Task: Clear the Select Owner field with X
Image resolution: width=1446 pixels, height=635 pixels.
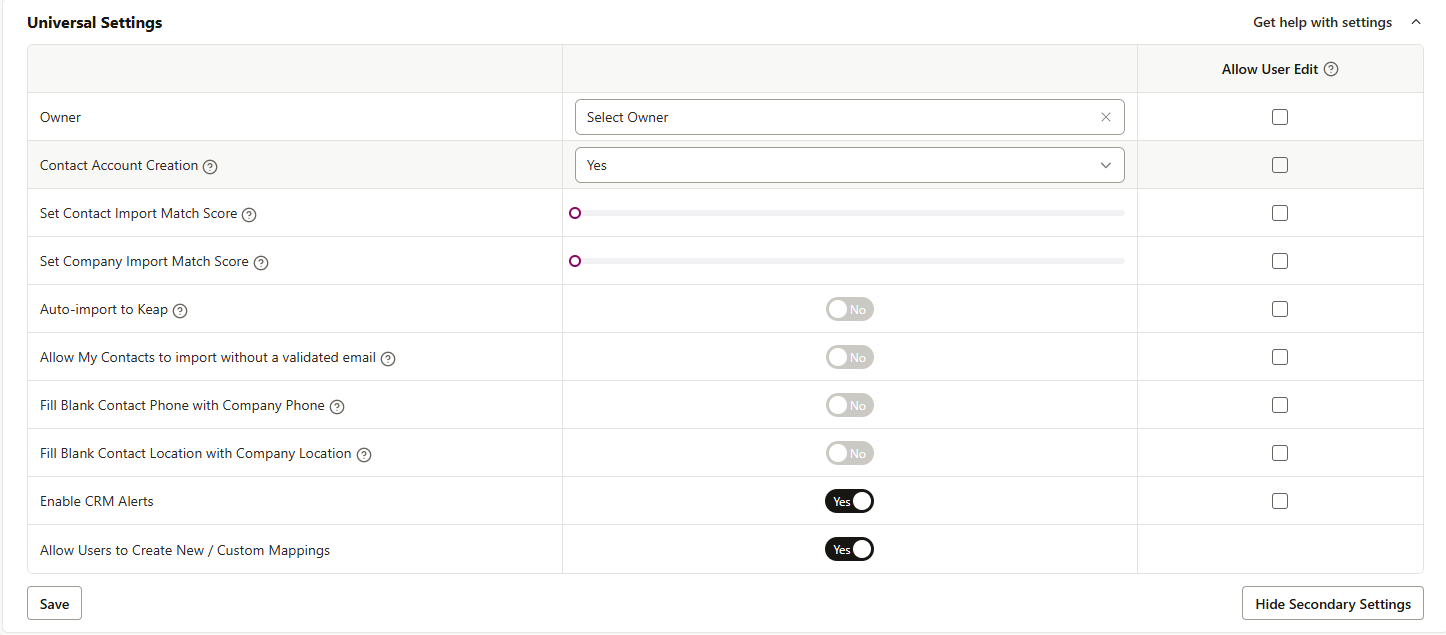Action: tap(1106, 117)
